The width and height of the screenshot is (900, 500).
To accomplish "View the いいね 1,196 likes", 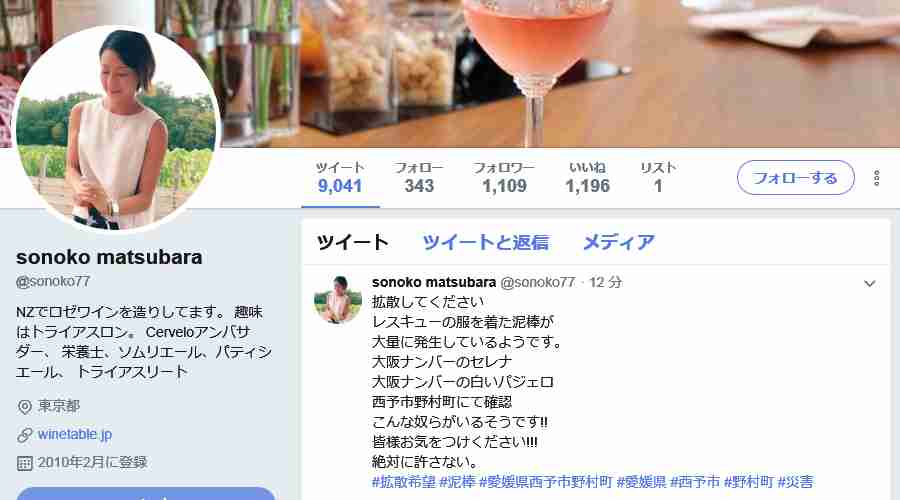I will pos(587,177).
